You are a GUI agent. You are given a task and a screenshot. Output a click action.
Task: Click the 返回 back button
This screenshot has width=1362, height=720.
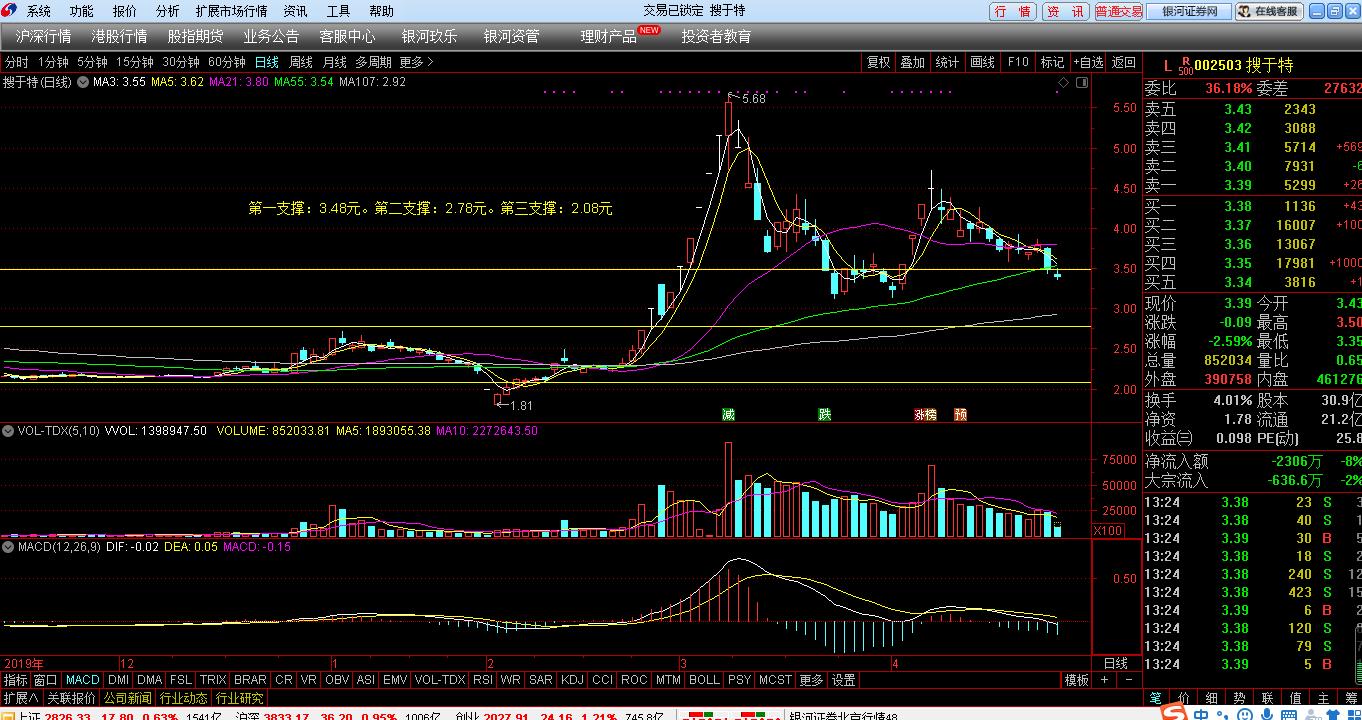(x=1124, y=62)
